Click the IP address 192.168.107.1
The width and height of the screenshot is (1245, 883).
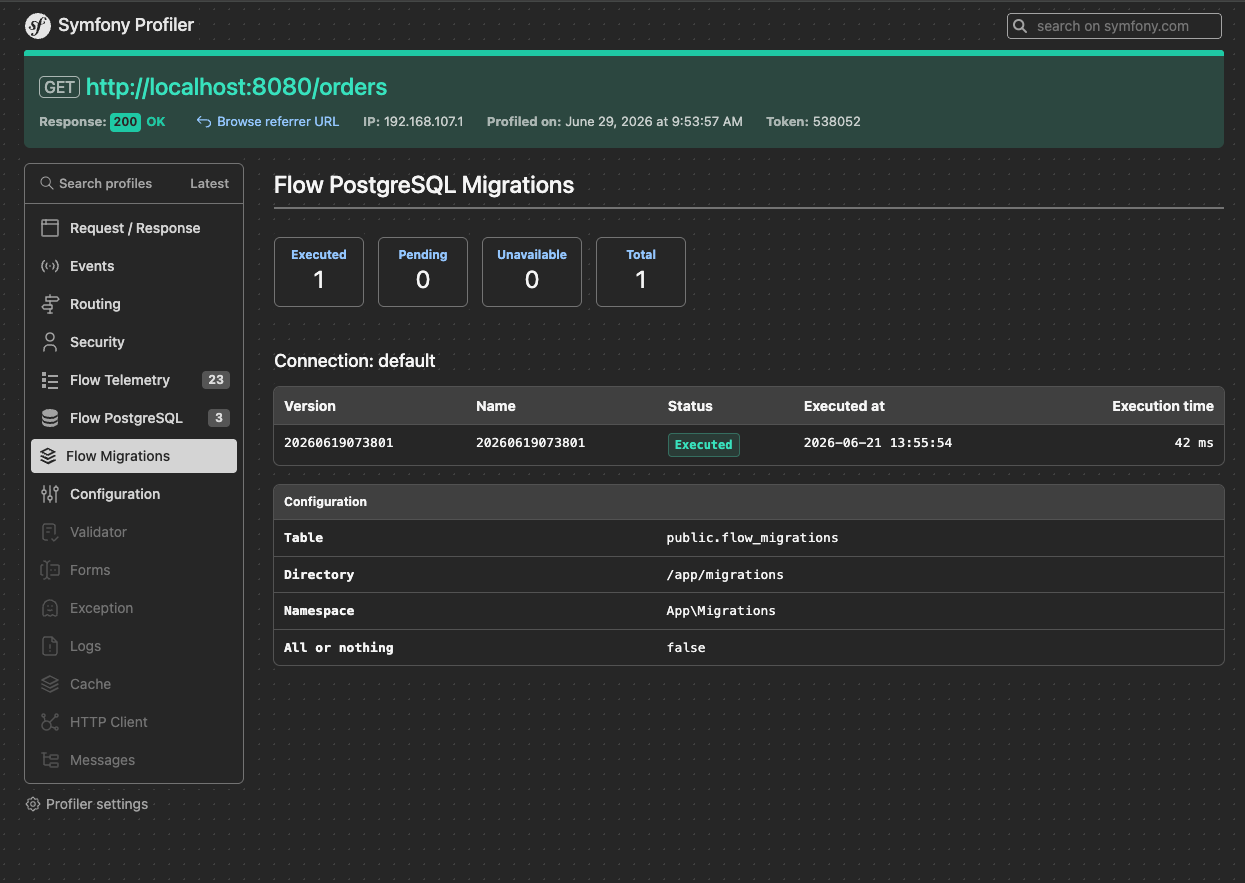423,122
